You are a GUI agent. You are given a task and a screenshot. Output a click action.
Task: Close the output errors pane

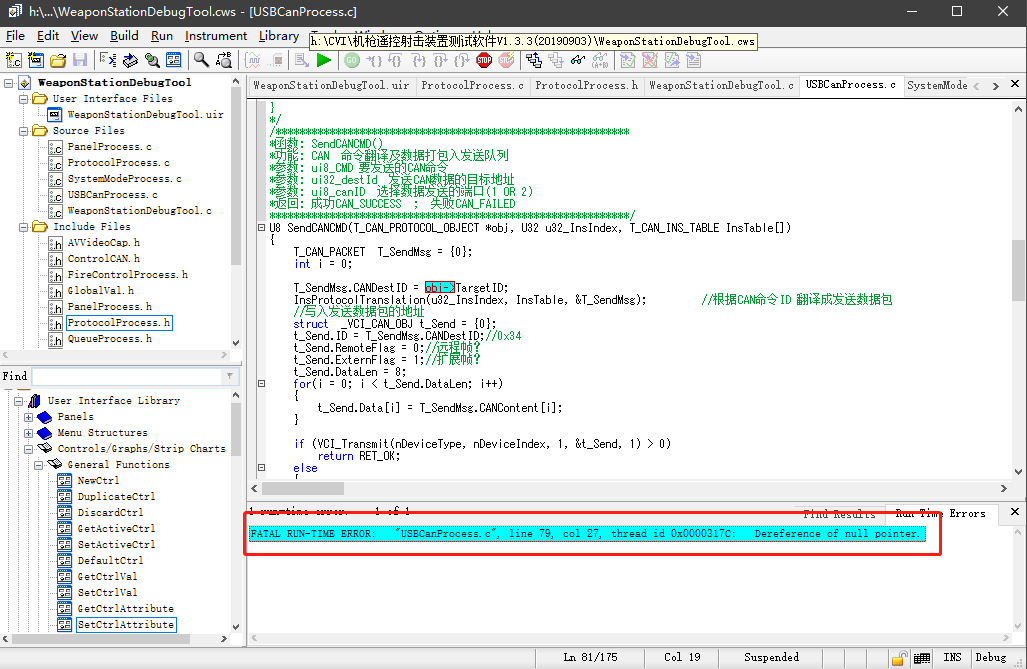pos(1015,512)
